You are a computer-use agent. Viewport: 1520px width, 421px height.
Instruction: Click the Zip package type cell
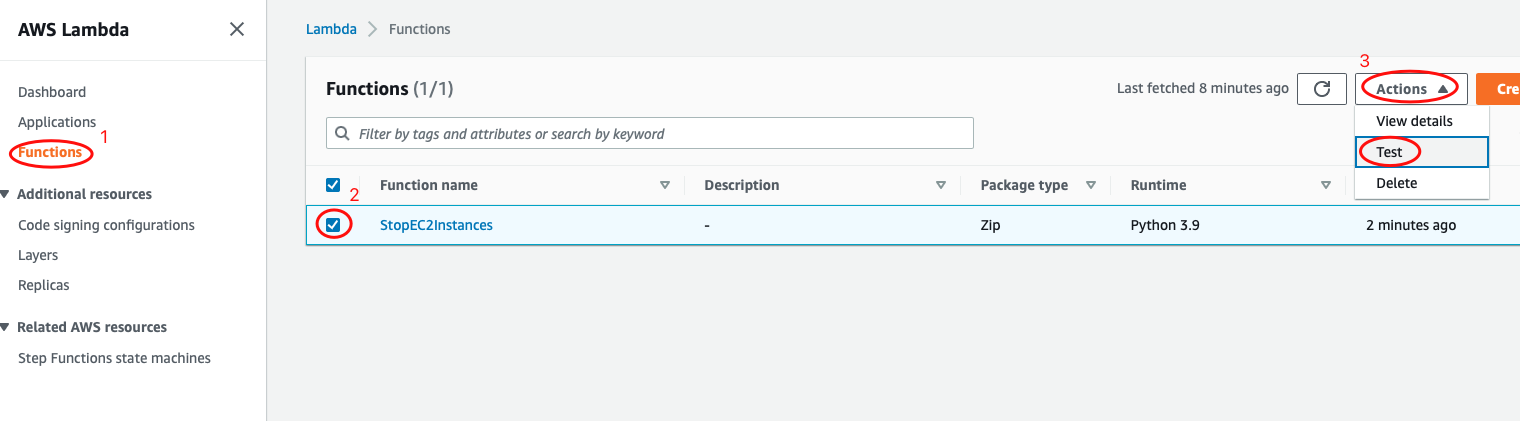tap(990, 225)
